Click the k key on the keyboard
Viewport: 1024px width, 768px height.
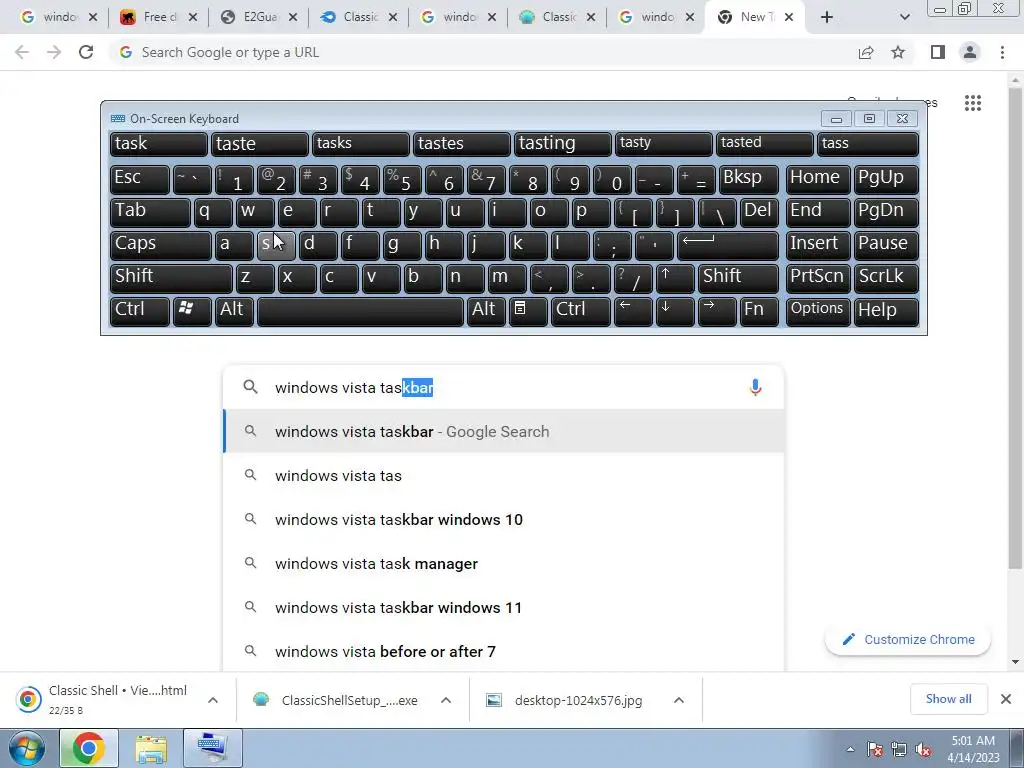pyautogui.click(x=528, y=245)
